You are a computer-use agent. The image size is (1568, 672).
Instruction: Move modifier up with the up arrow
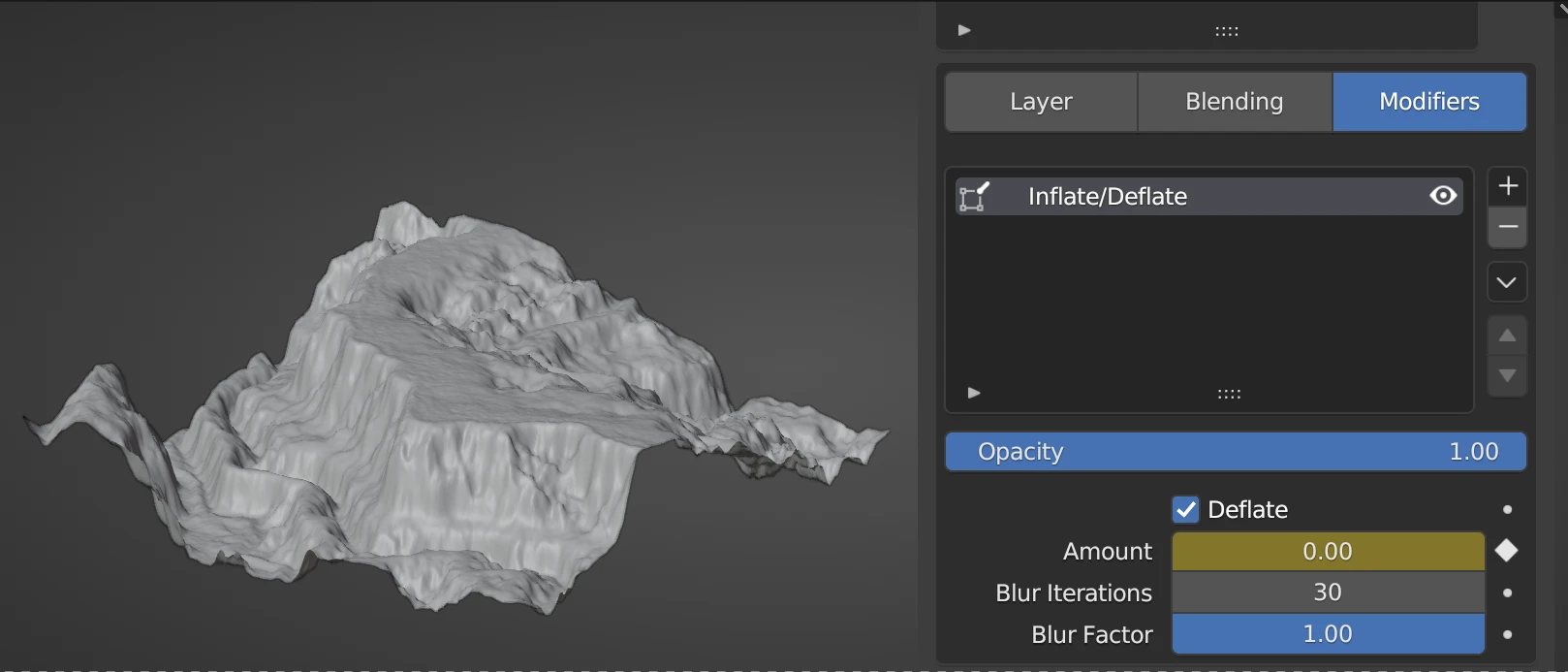coord(1507,336)
